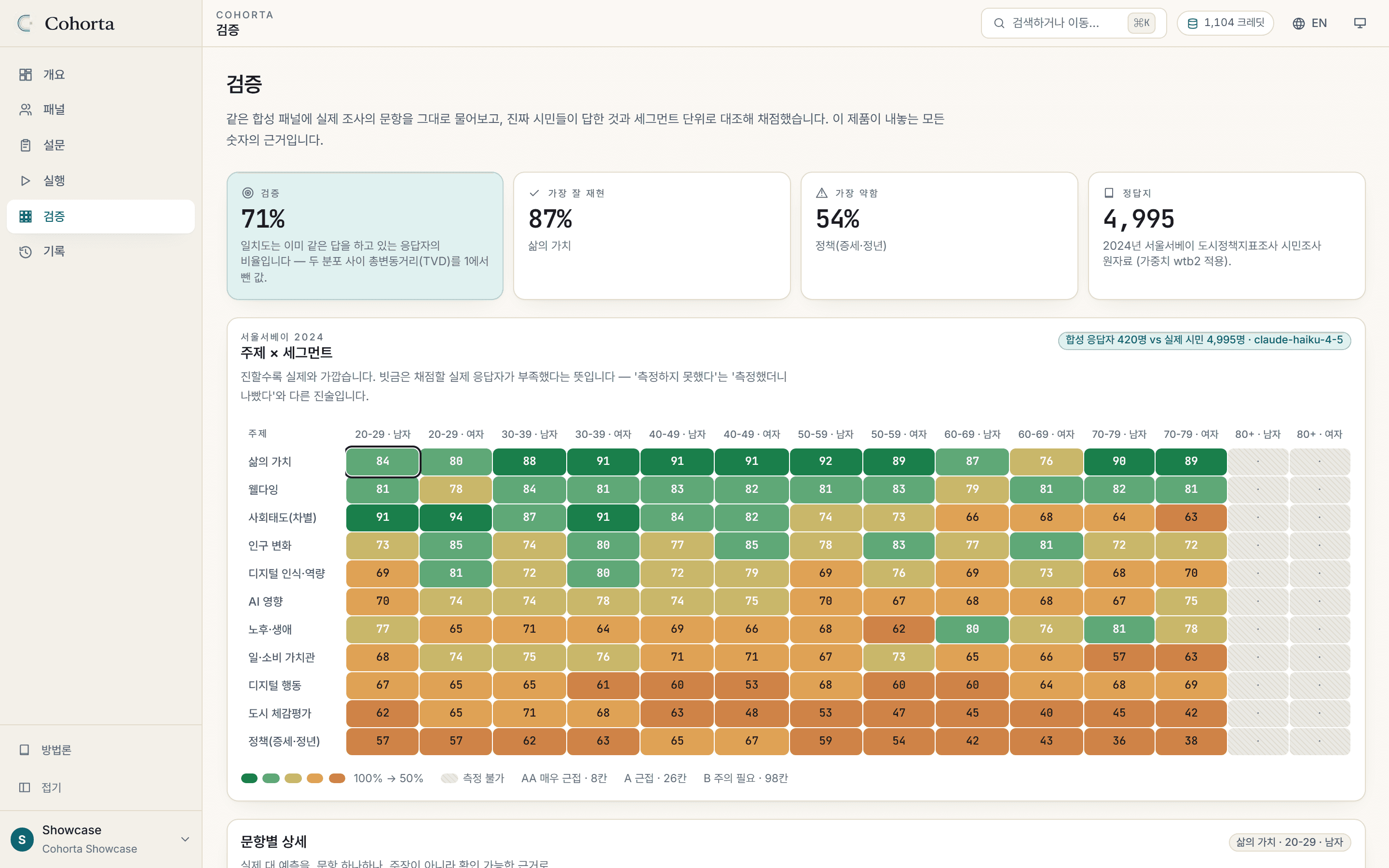Select the 가장 잘 재현 87% card
Screen dimensions: 1389x868
coord(652,235)
